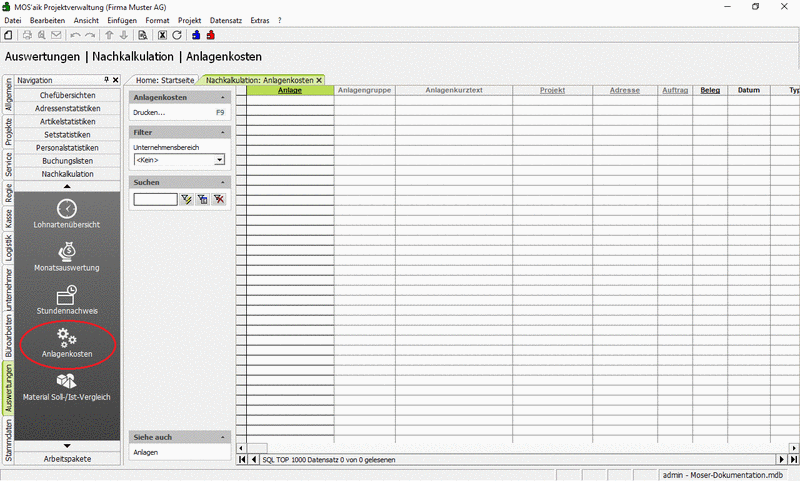
Task: Collapse the Siehe auch section
Action: click(222, 437)
